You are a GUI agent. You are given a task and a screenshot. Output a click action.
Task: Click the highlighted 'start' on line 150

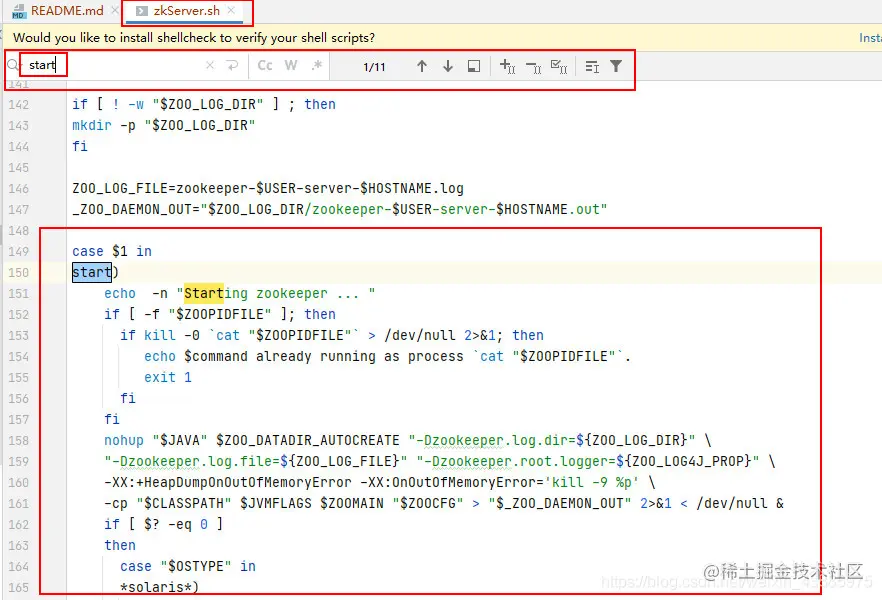click(x=92, y=272)
